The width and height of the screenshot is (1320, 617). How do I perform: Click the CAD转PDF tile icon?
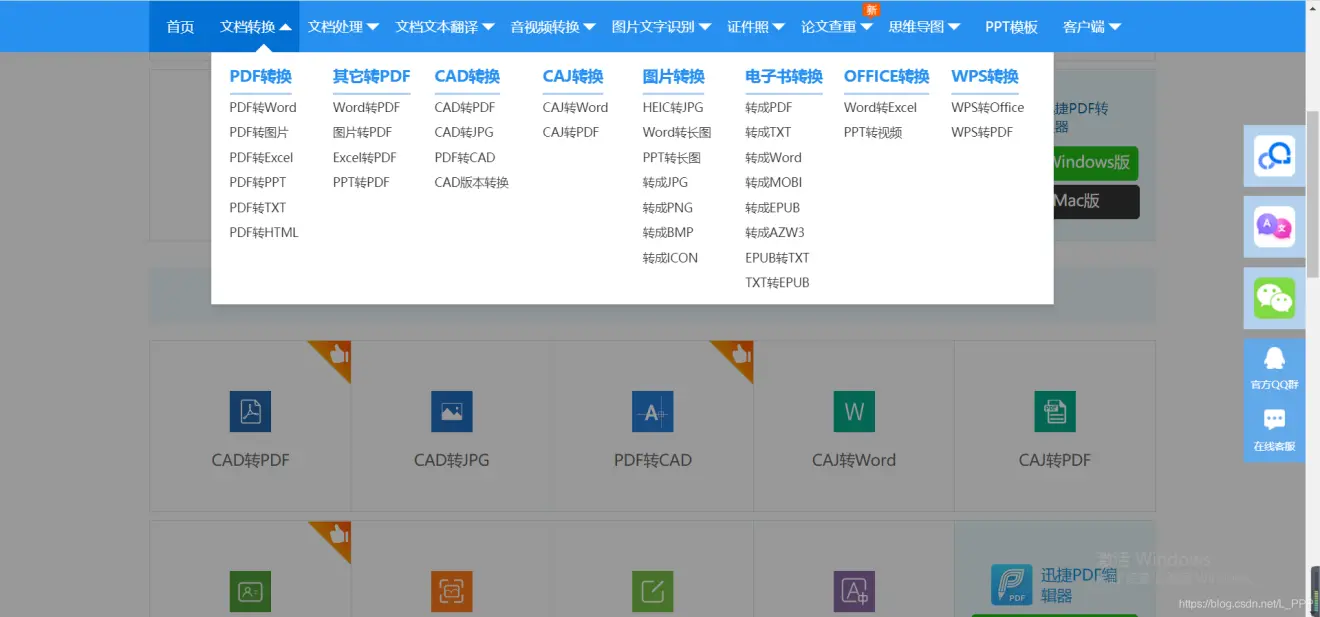point(250,412)
